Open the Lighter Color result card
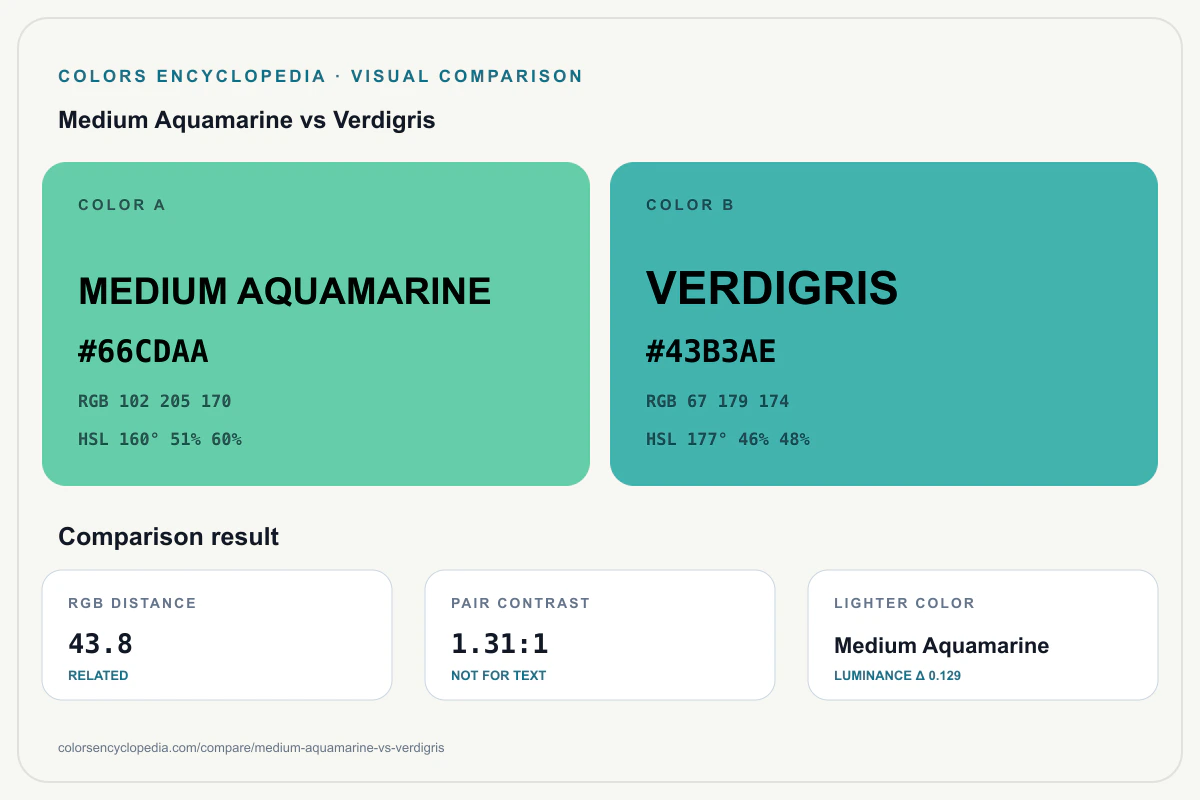 pyautogui.click(x=983, y=635)
